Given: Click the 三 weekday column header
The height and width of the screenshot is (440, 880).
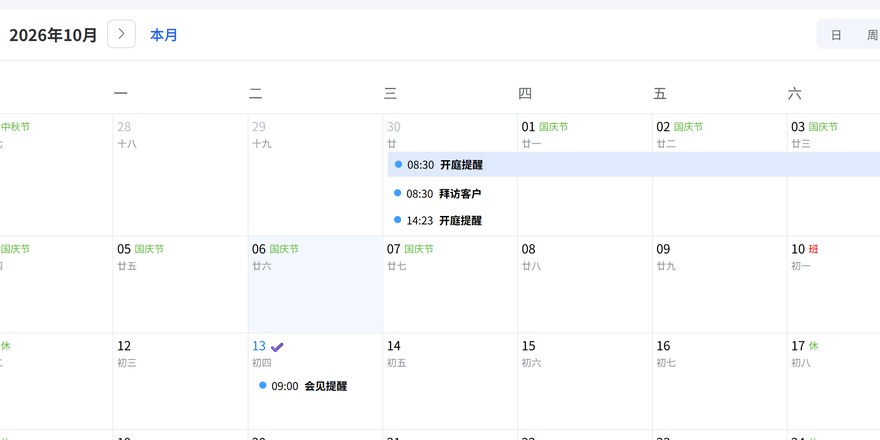Looking at the screenshot, I should click(x=391, y=93).
